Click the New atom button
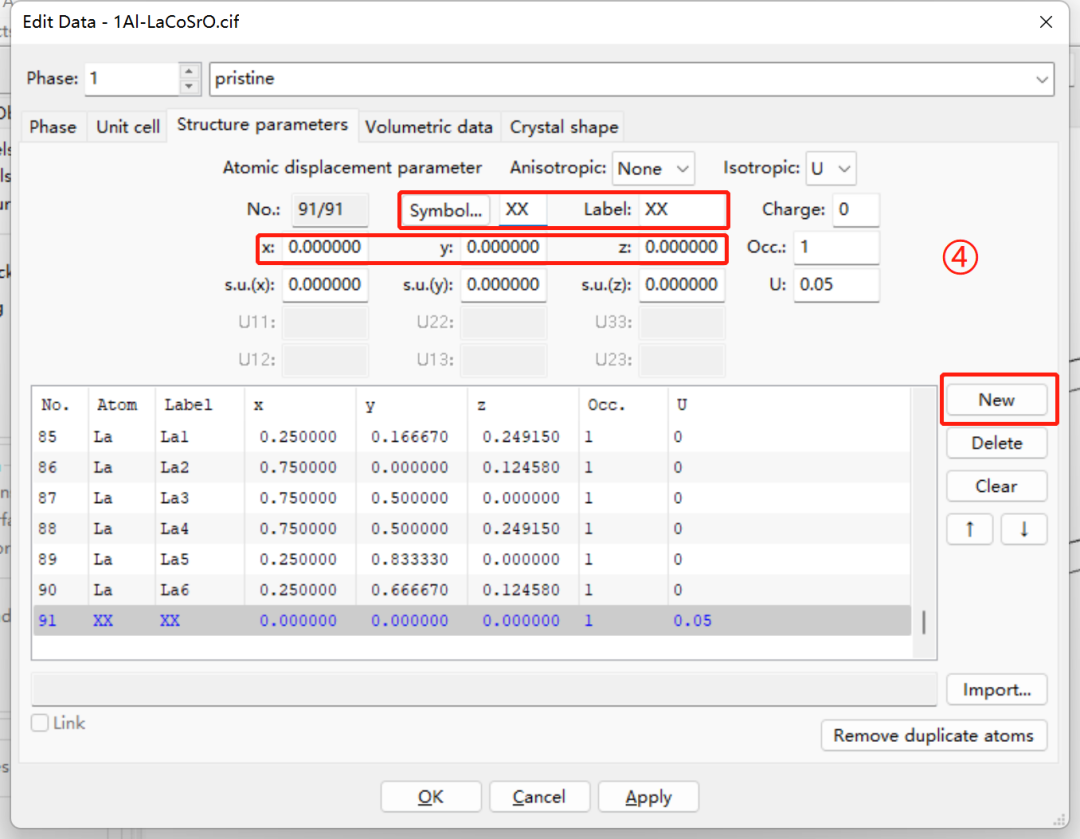Screen dimensions: 1080x839 996,400
